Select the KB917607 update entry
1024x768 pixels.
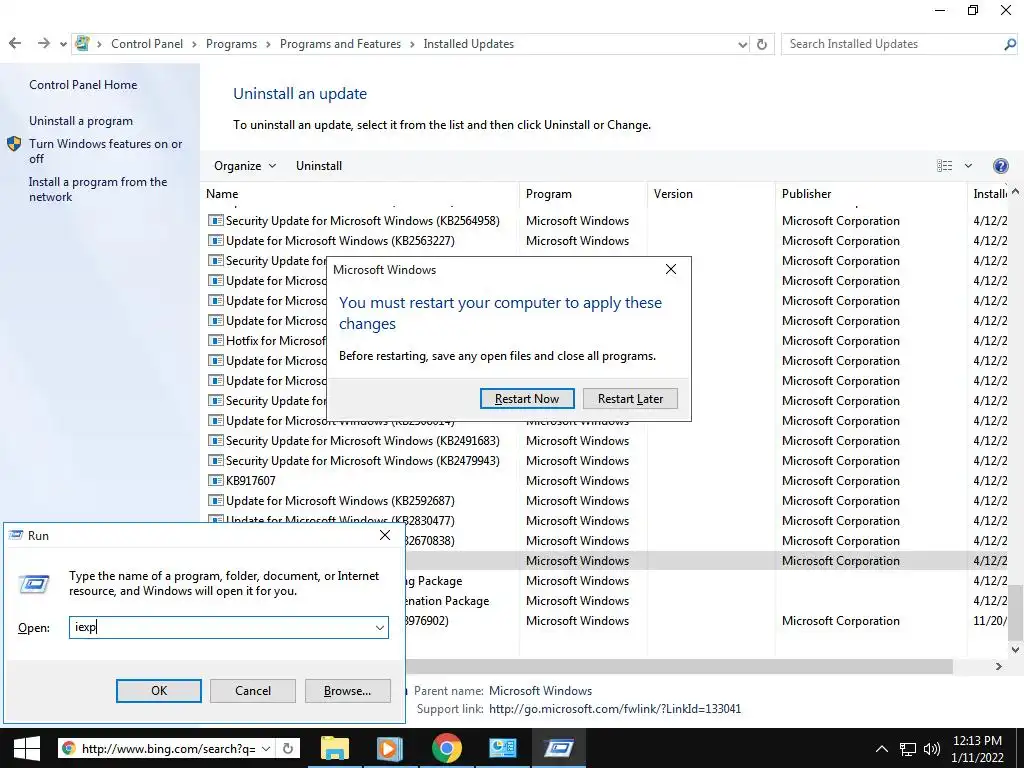tap(251, 481)
